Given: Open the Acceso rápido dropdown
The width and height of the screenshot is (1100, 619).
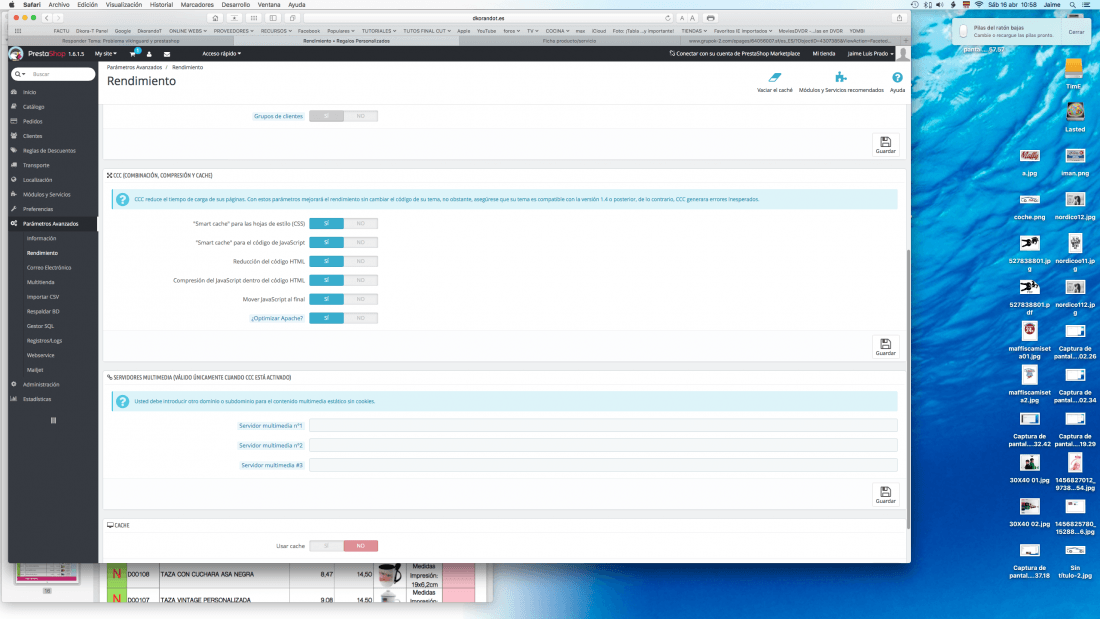Looking at the screenshot, I should coord(222,54).
